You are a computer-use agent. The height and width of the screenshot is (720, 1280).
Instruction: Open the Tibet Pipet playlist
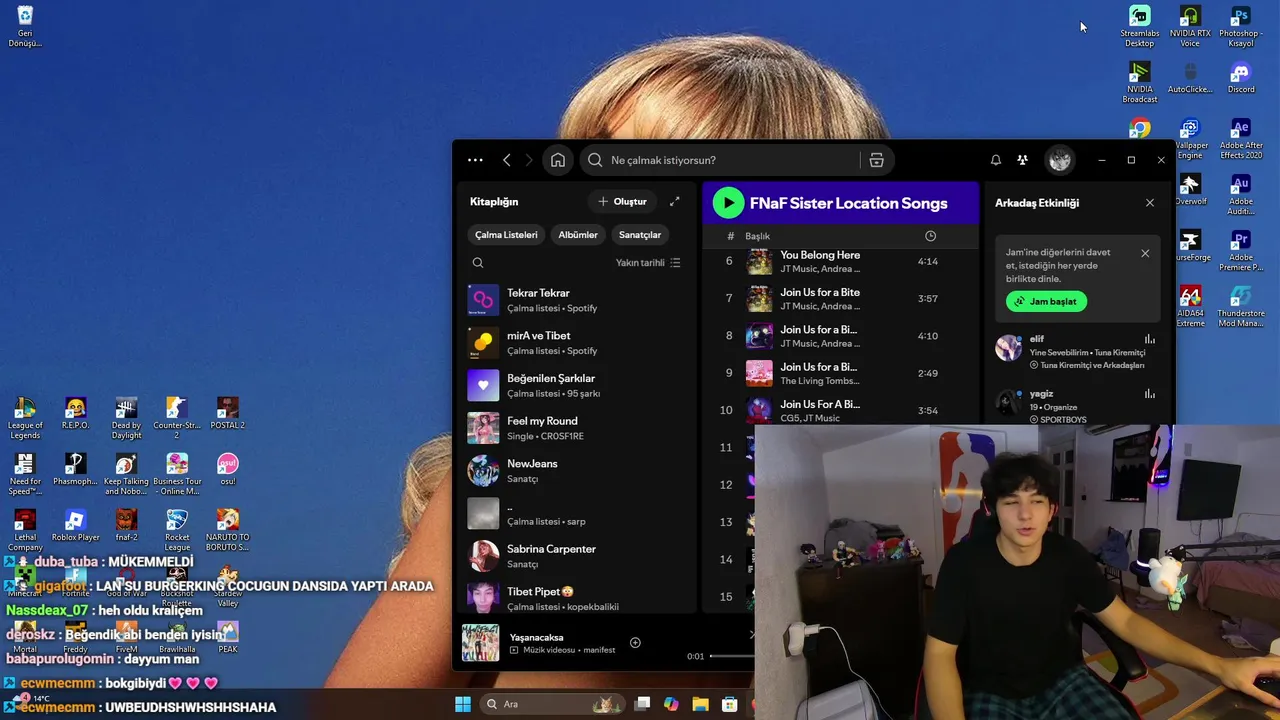577,599
